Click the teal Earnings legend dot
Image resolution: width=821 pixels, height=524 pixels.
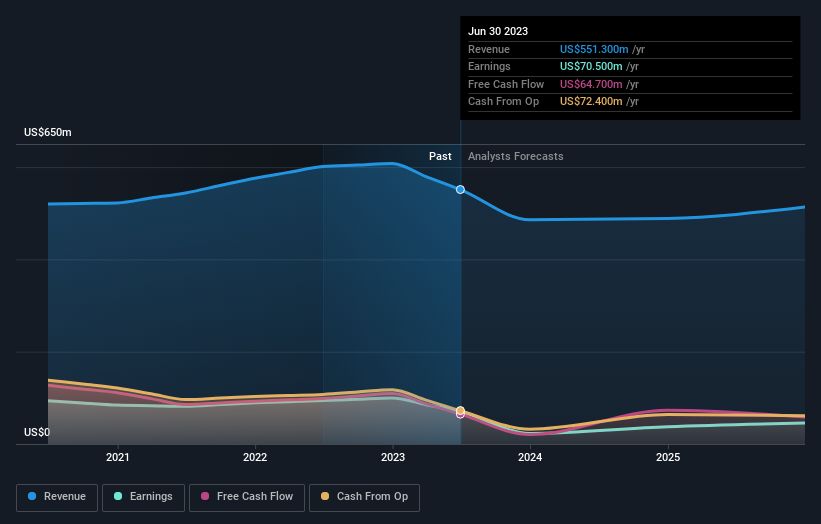(x=118, y=496)
